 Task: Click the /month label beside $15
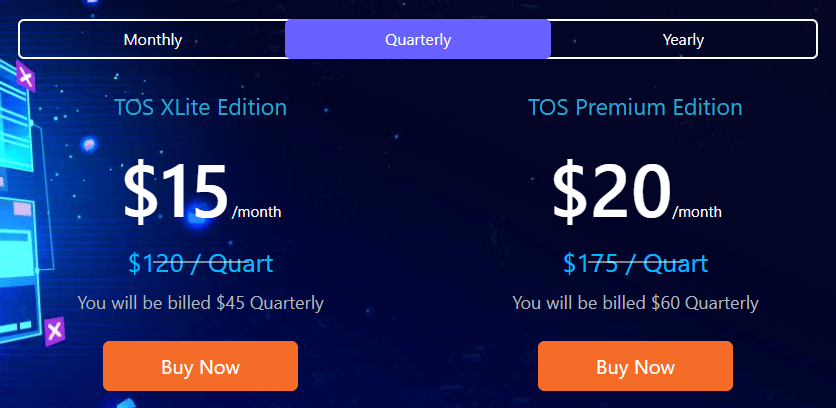(x=256, y=212)
